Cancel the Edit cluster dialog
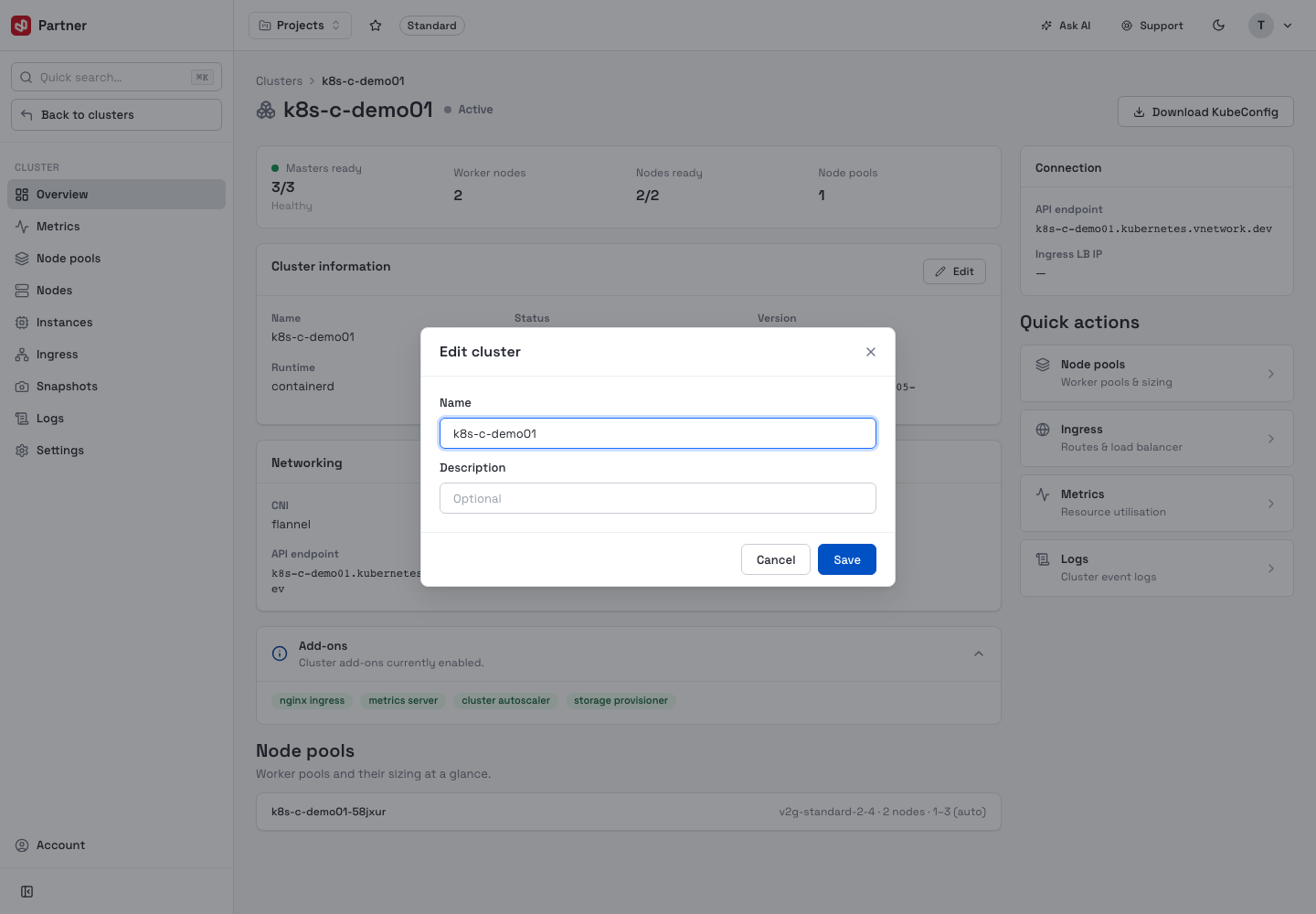Screen dimensions: 1316x914 (776, 559)
